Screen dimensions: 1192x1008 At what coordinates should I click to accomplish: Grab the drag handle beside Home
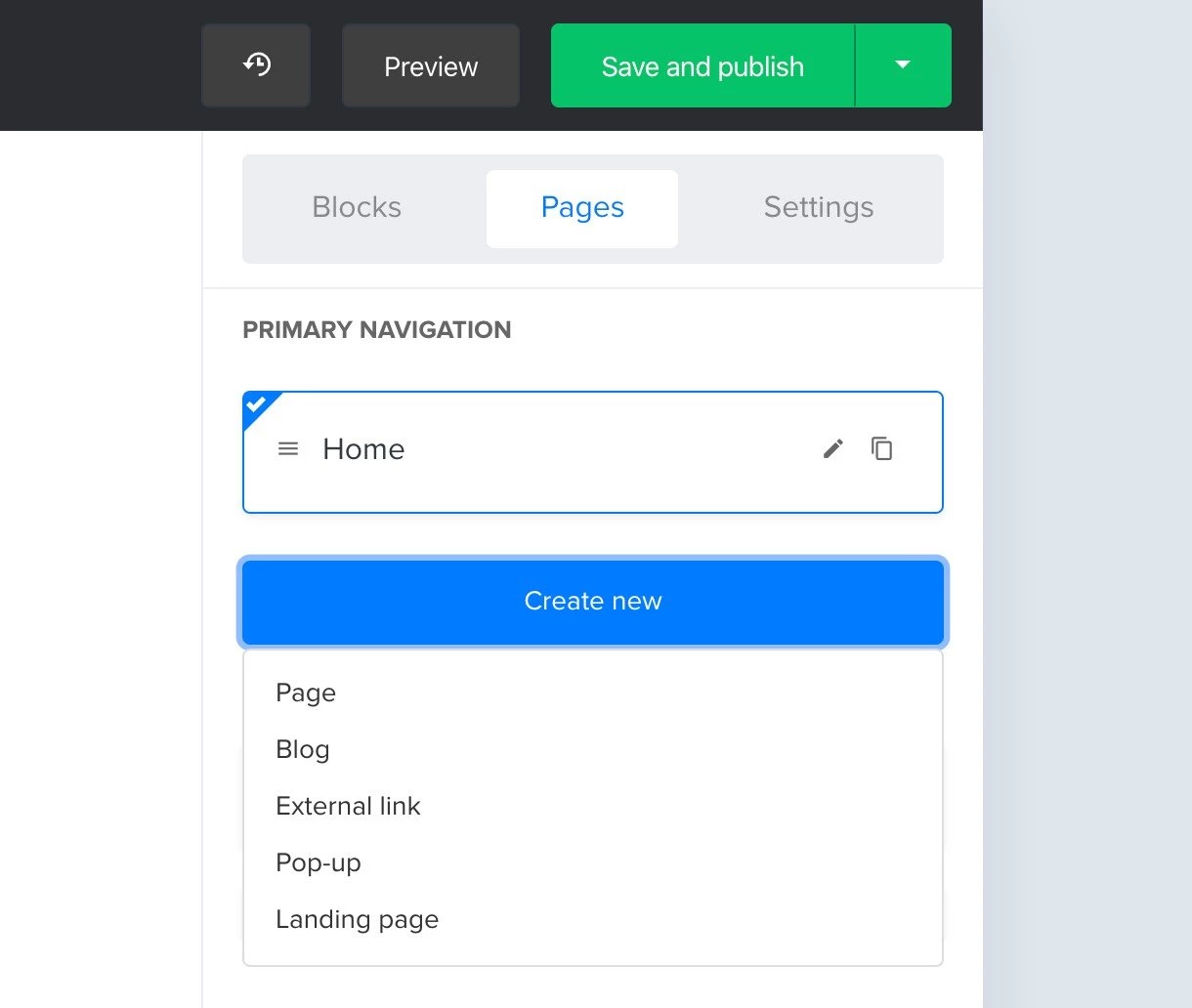coord(288,449)
